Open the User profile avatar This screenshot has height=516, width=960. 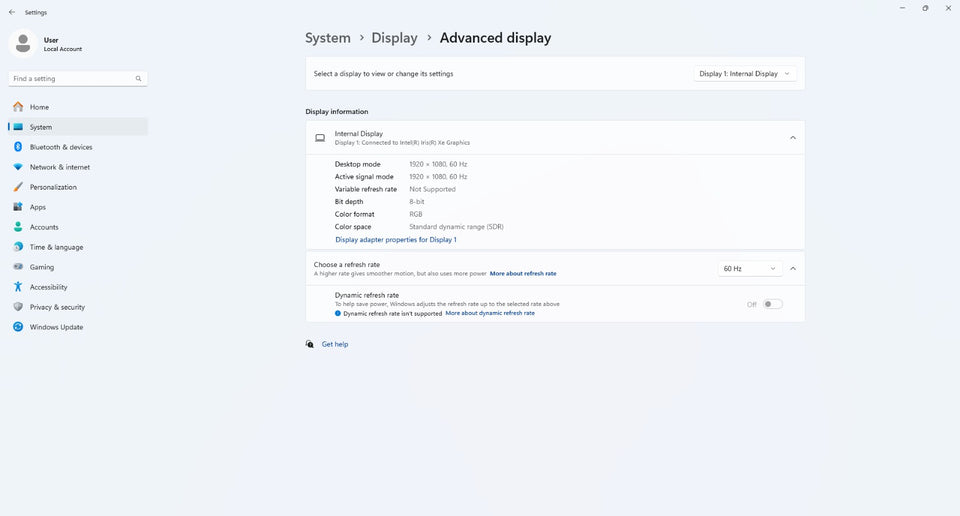point(23,43)
